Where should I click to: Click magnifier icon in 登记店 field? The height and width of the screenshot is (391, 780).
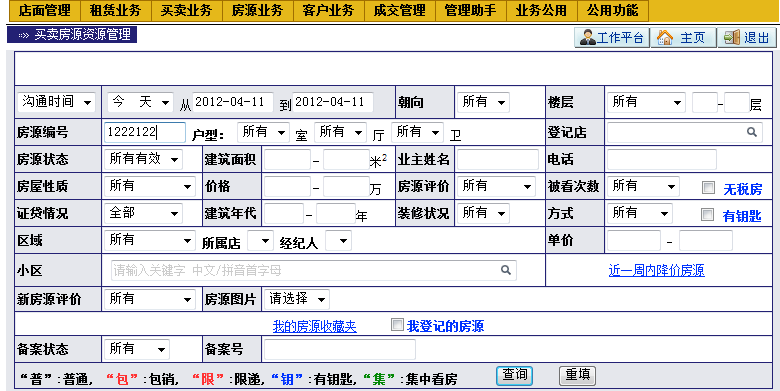752,132
